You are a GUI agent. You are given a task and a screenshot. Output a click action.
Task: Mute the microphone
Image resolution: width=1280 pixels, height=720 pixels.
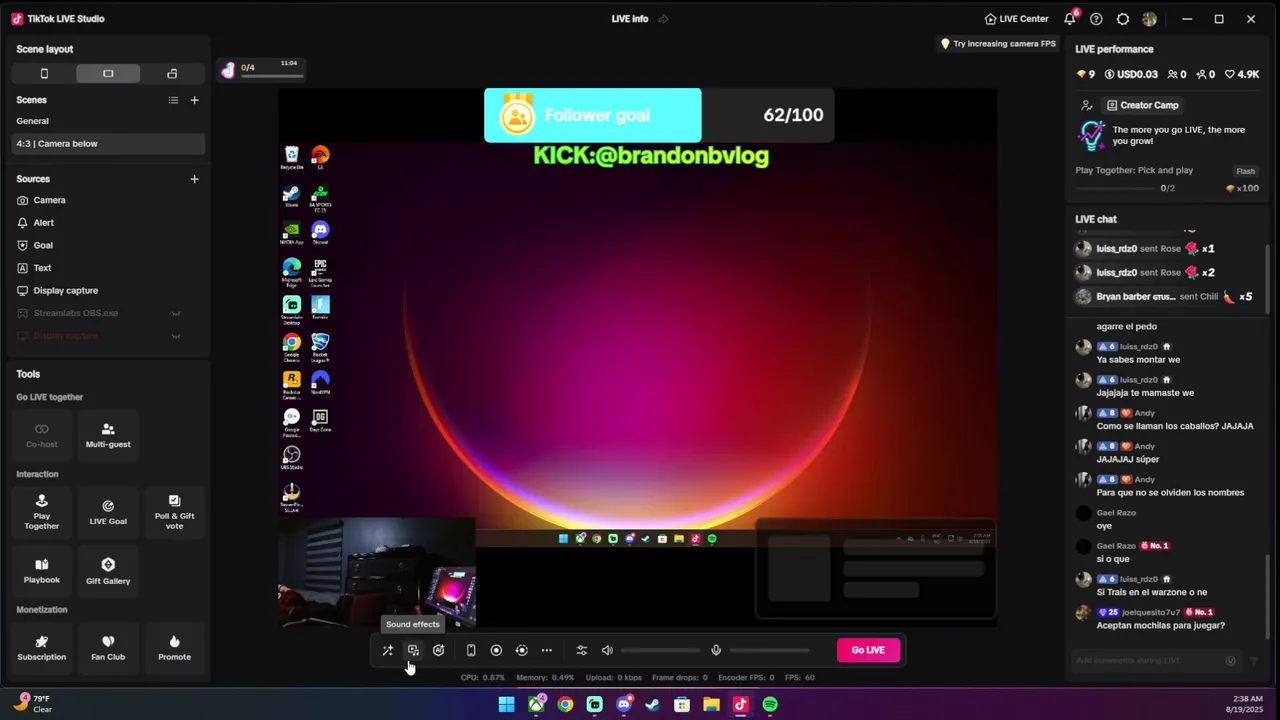click(716, 650)
